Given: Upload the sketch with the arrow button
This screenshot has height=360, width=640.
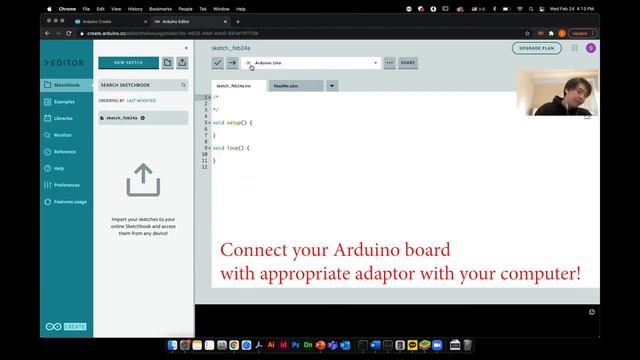Looking at the screenshot, I should (x=232, y=63).
